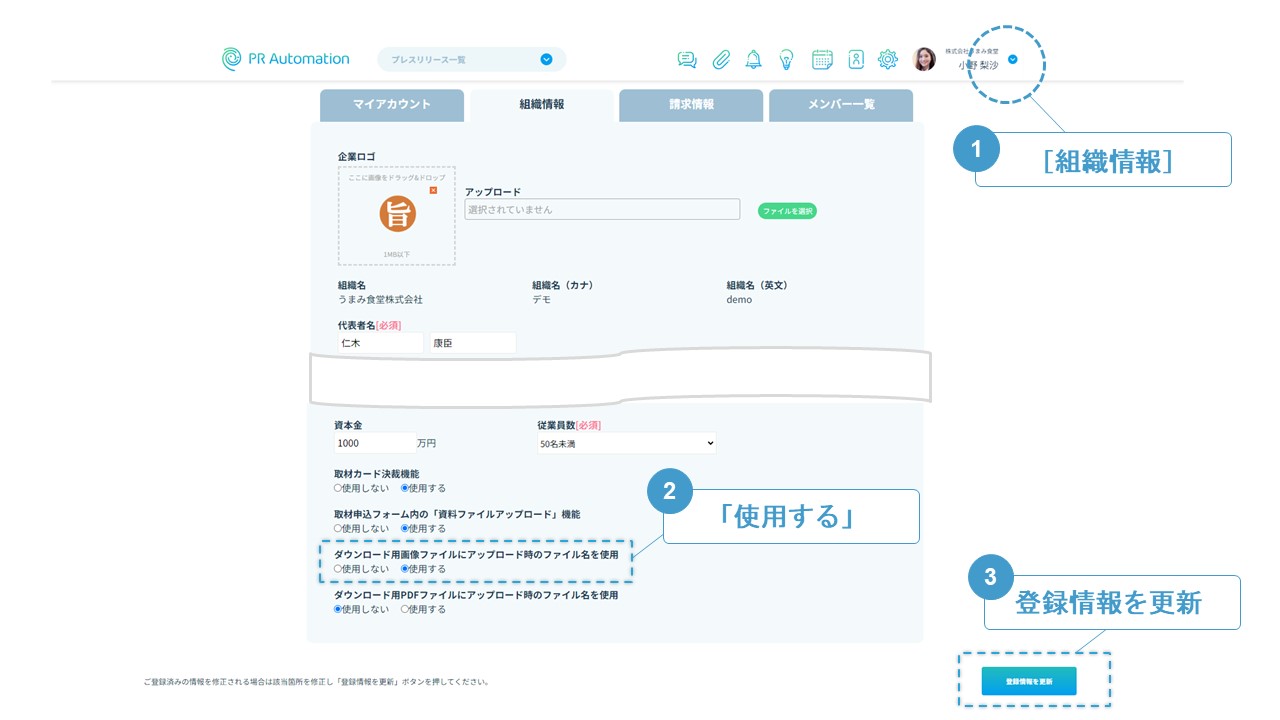Remove company logo with orange X icon

coord(433,190)
